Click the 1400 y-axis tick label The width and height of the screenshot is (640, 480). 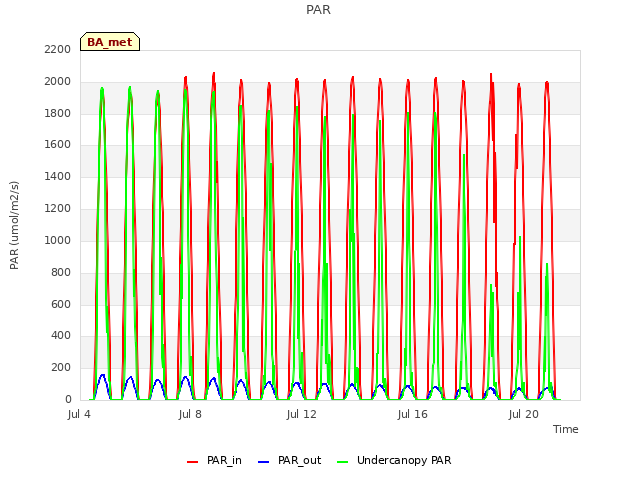click(58, 176)
